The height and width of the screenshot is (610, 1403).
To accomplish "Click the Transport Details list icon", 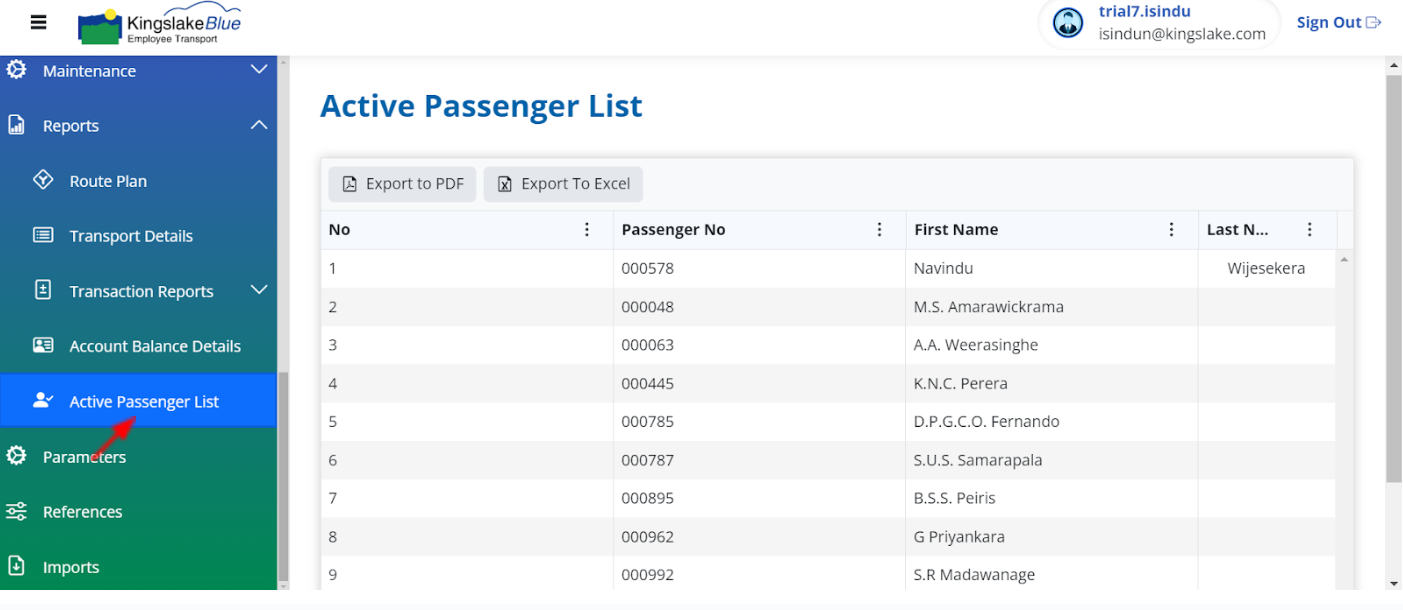I will coord(43,235).
